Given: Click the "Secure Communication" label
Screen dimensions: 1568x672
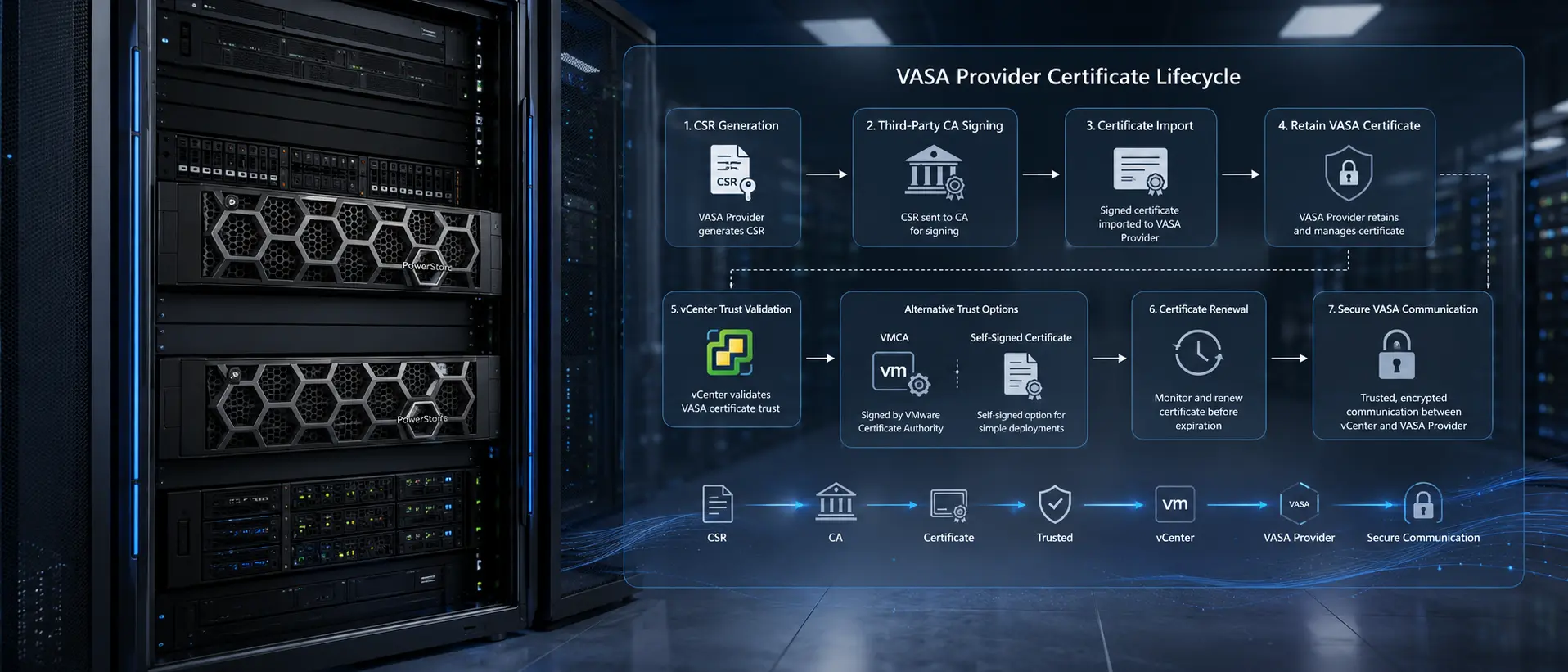Looking at the screenshot, I should (x=1423, y=538).
